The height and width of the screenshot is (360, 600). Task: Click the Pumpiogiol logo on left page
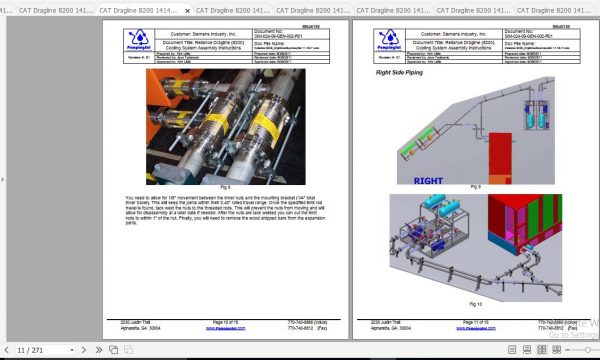139,40
